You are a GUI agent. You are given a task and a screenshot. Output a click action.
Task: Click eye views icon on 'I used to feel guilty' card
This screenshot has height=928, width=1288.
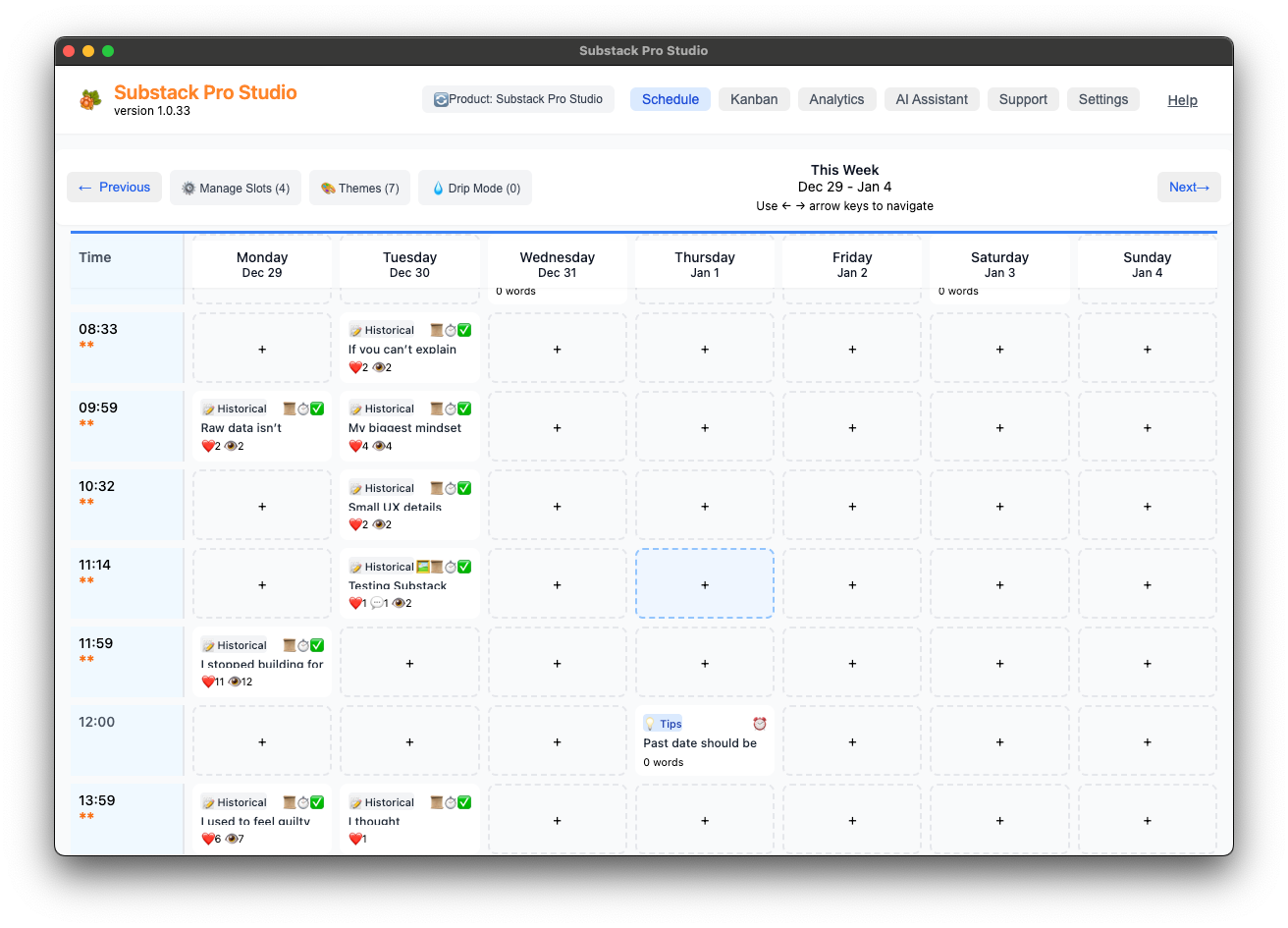point(232,839)
